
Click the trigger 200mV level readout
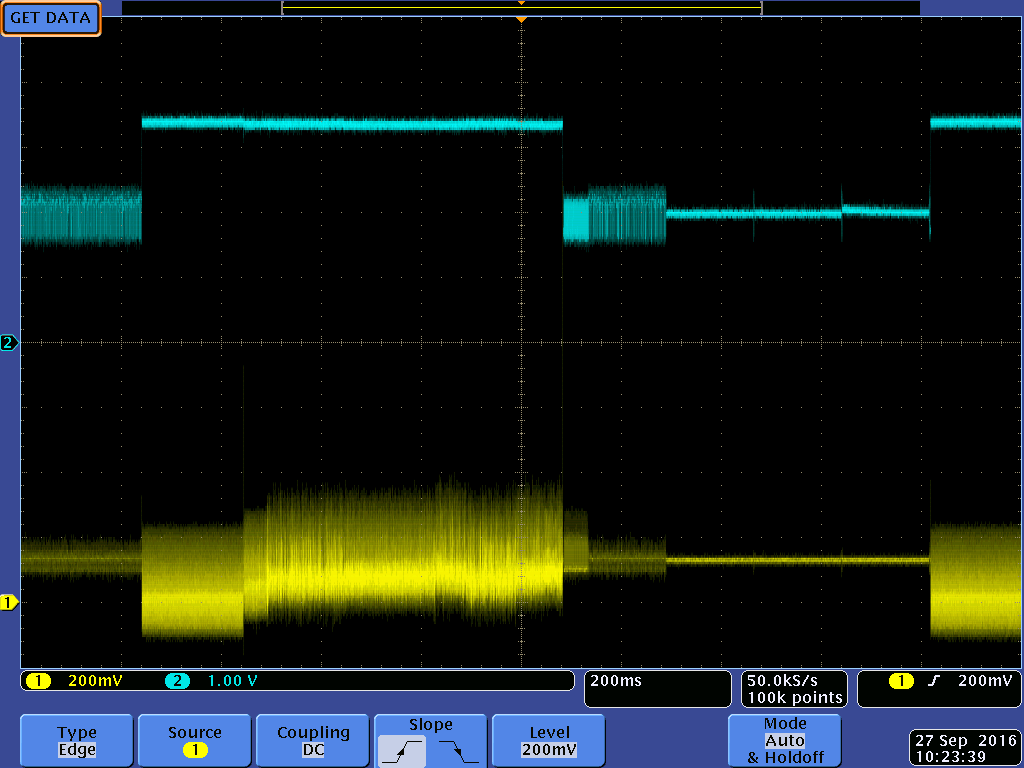[985, 680]
